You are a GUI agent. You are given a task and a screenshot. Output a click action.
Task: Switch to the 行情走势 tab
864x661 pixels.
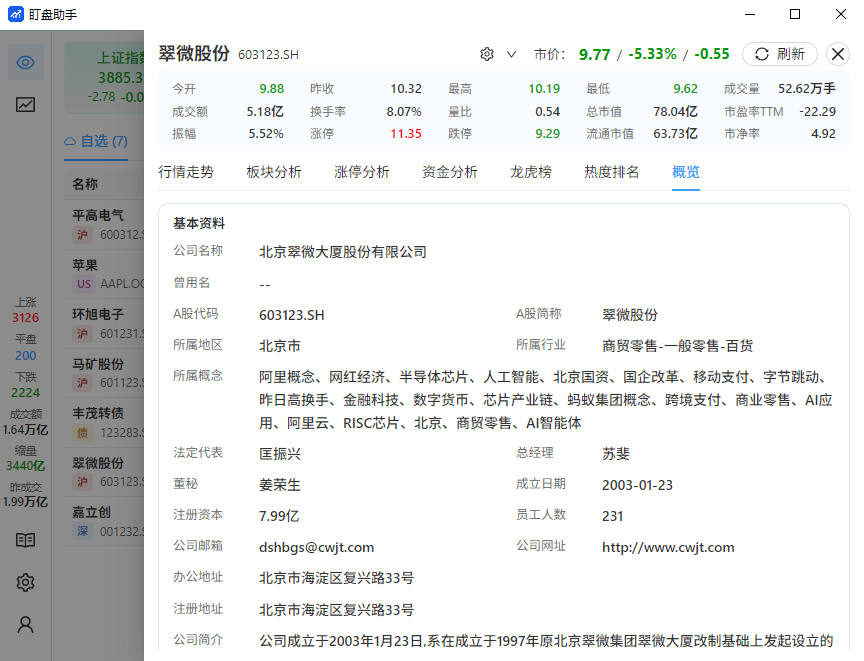tap(186, 172)
